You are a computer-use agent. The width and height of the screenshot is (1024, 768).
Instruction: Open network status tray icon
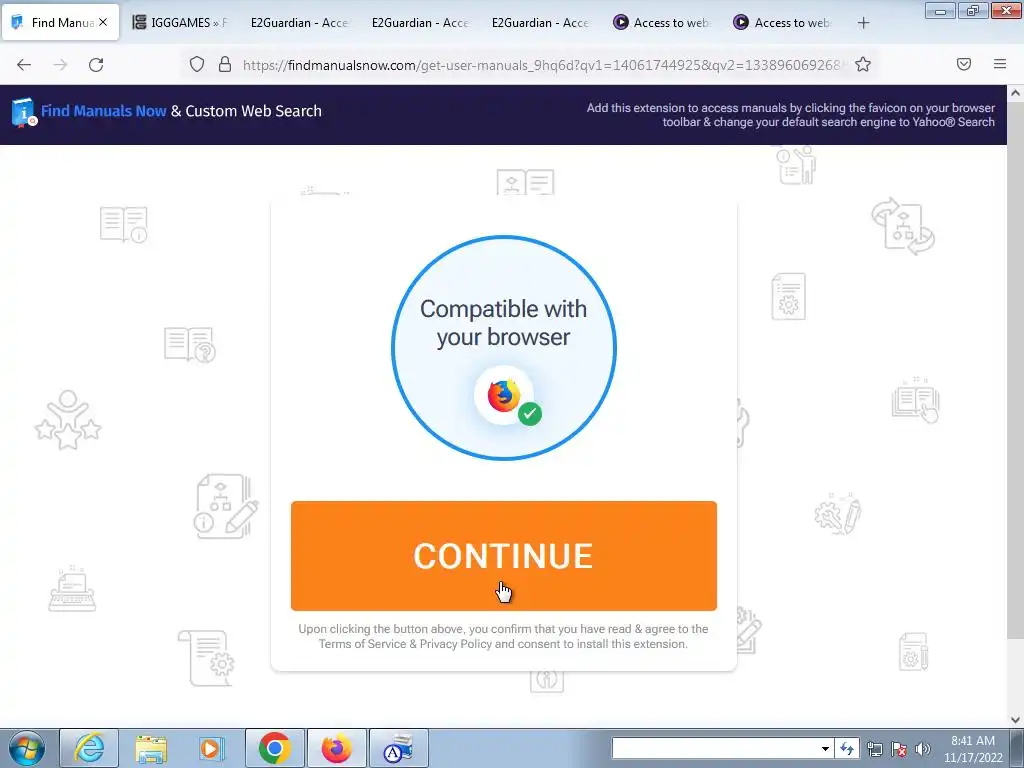click(874, 749)
